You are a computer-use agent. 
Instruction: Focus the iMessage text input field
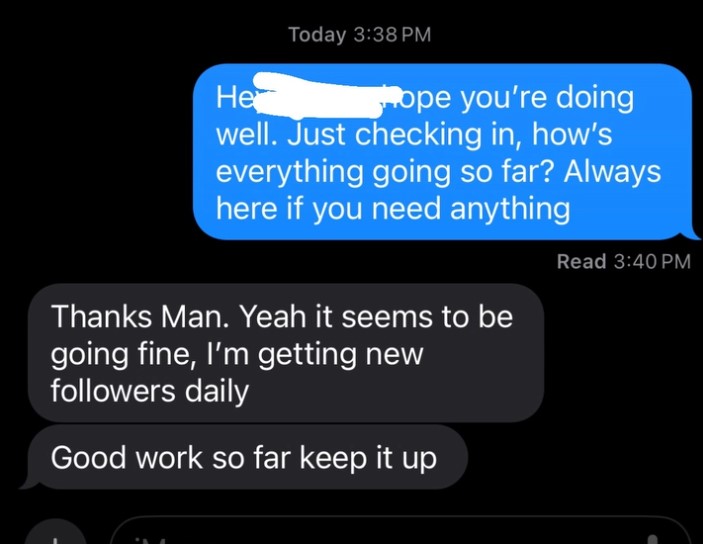click(399, 531)
